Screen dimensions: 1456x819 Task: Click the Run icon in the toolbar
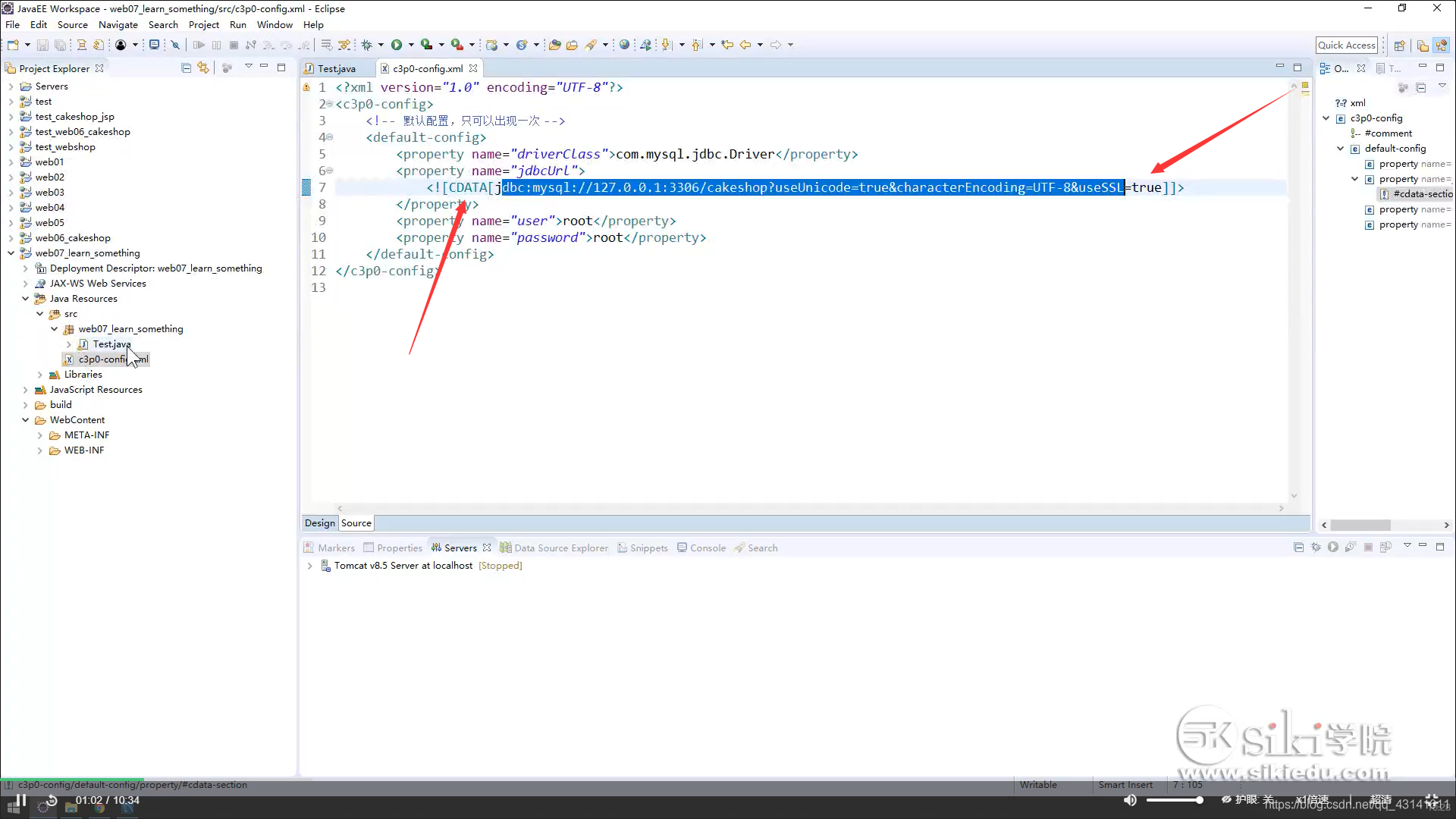click(x=398, y=44)
